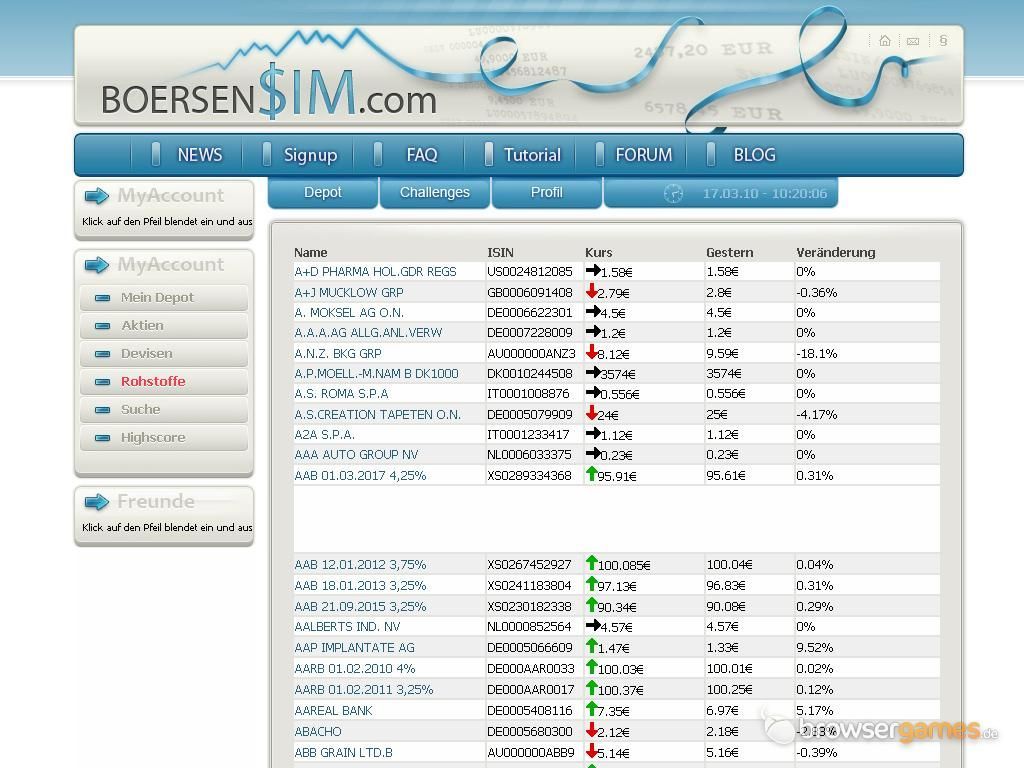1024x768 pixels.
Task: Click ISIN DE0005408116
Action: click(x=530, y=711)
